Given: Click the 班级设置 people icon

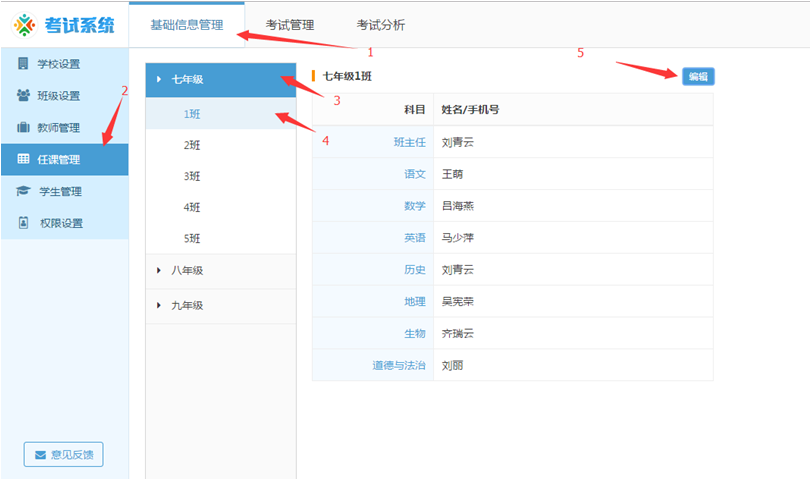Looking at the screenshot, I should [23, 95].
